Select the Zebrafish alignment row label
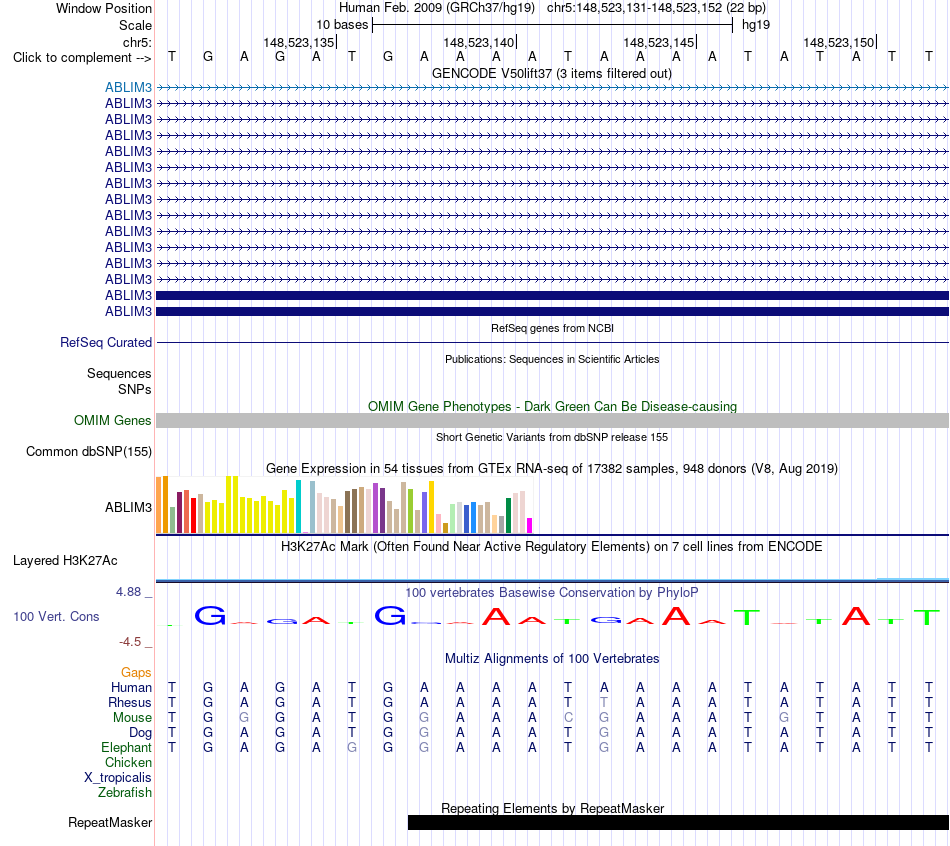This screenshot has width=950, height=846. pos(125,793)
